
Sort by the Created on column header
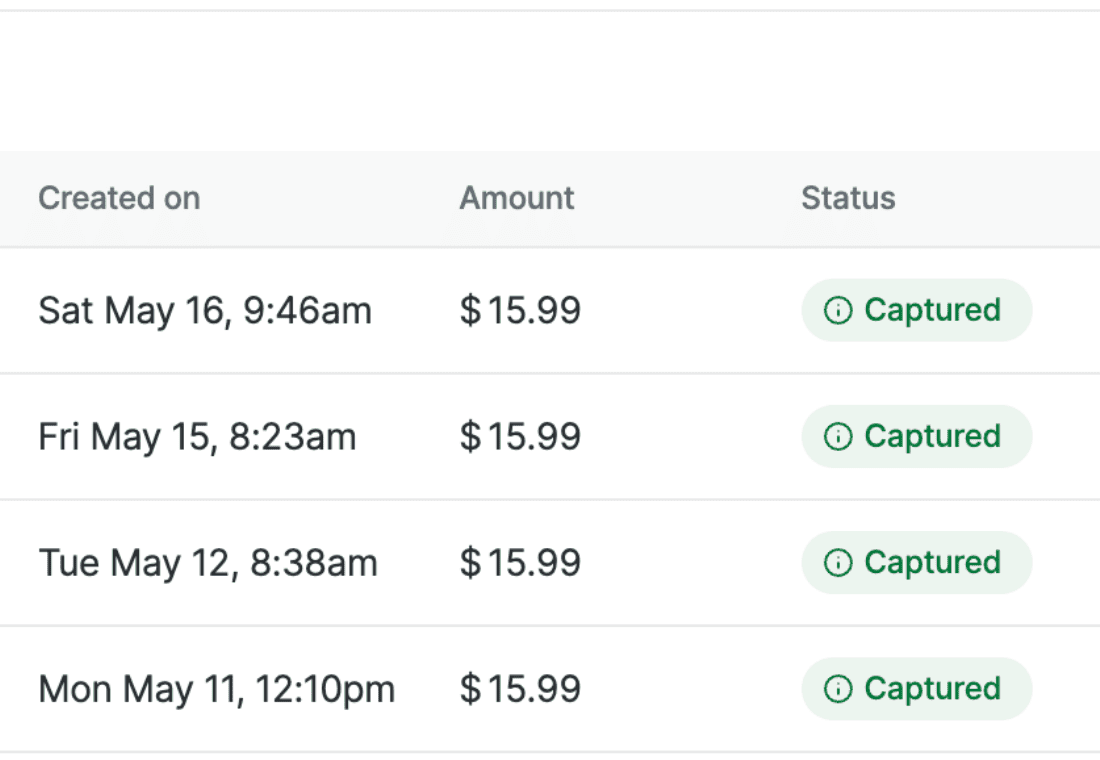(119, 198)
